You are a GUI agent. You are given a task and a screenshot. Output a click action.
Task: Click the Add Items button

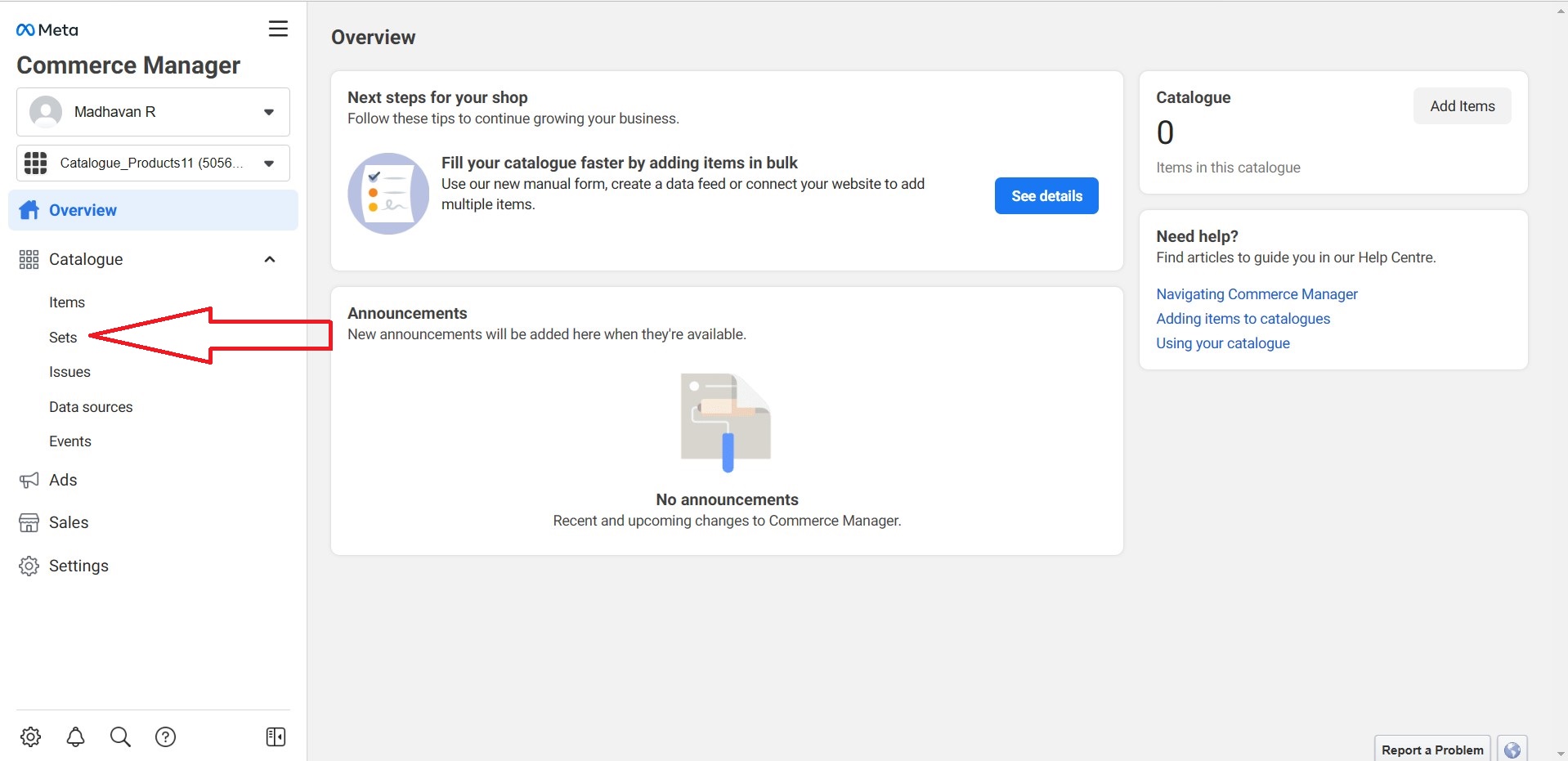coord(1462,106)
